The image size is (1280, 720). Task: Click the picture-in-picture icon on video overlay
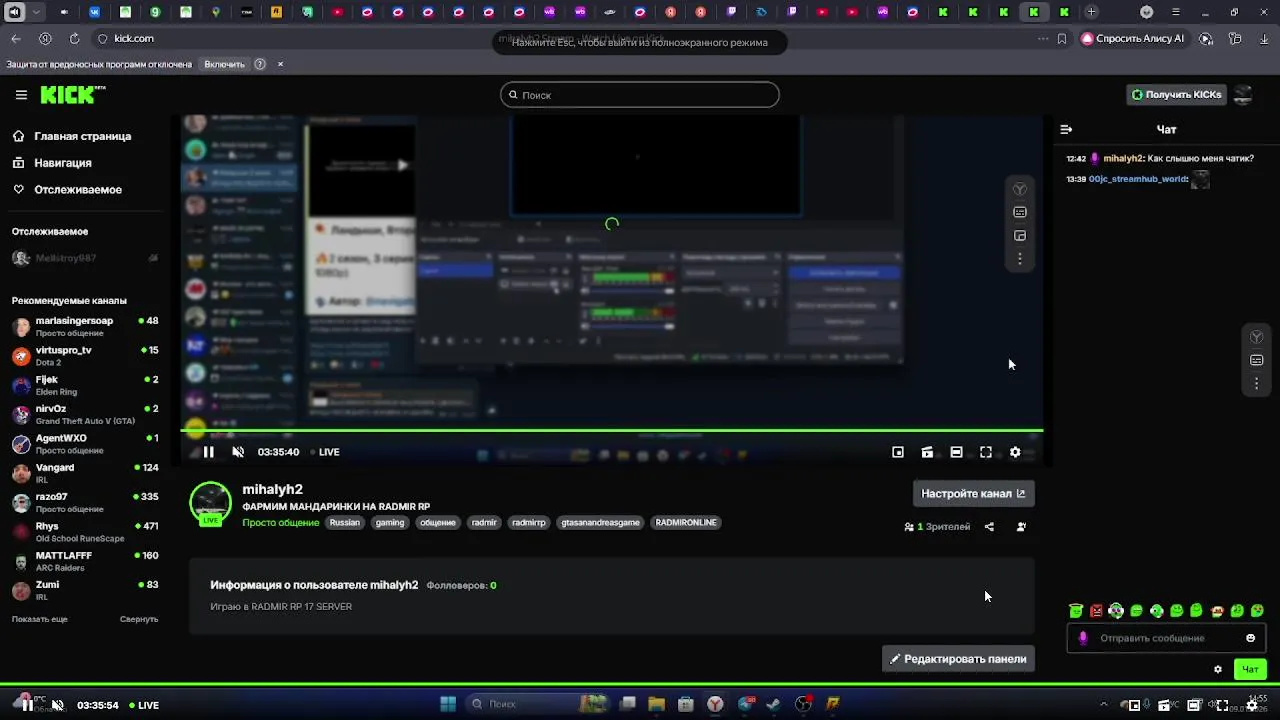pyautogui.click(x=1020, y=236)
